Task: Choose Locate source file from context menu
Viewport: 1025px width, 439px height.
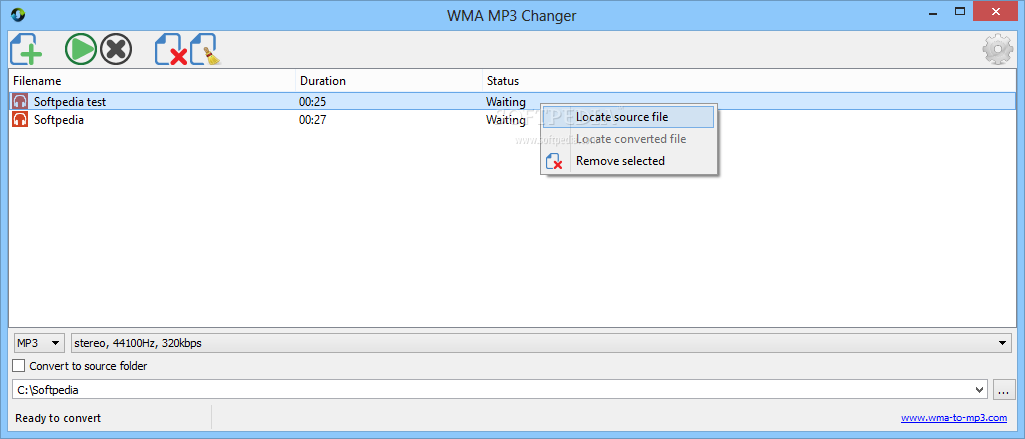Action: click(628, 117)
